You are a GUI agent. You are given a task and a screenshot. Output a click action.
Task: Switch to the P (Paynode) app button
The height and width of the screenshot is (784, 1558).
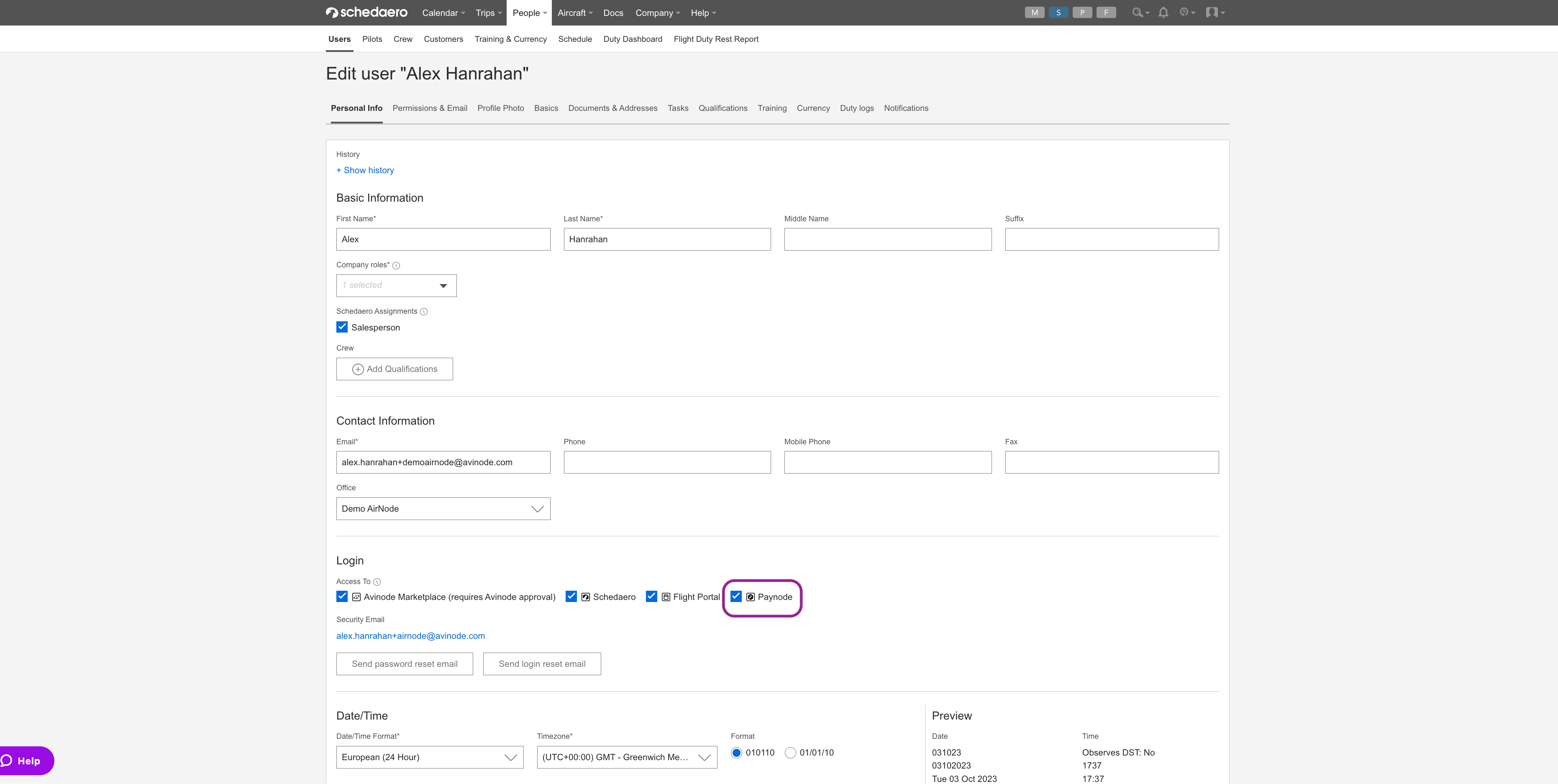[x=1082, y=13]
